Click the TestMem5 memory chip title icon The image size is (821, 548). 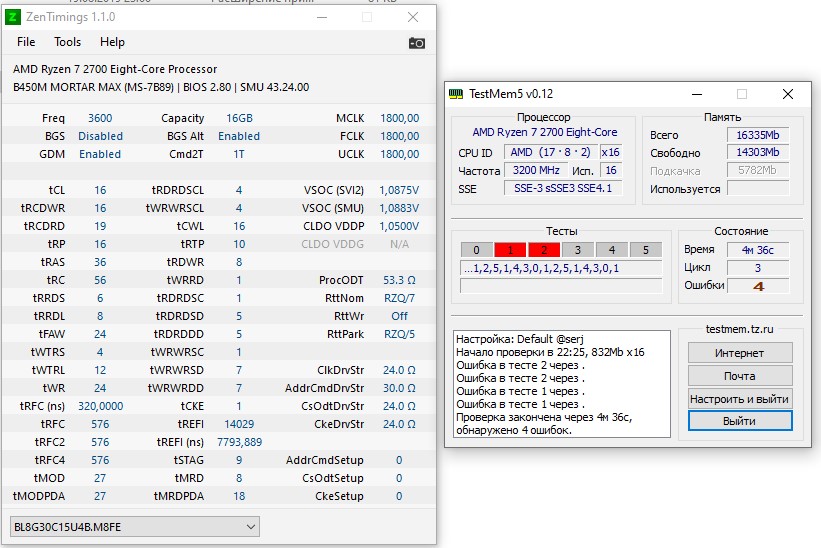(456, 94)
